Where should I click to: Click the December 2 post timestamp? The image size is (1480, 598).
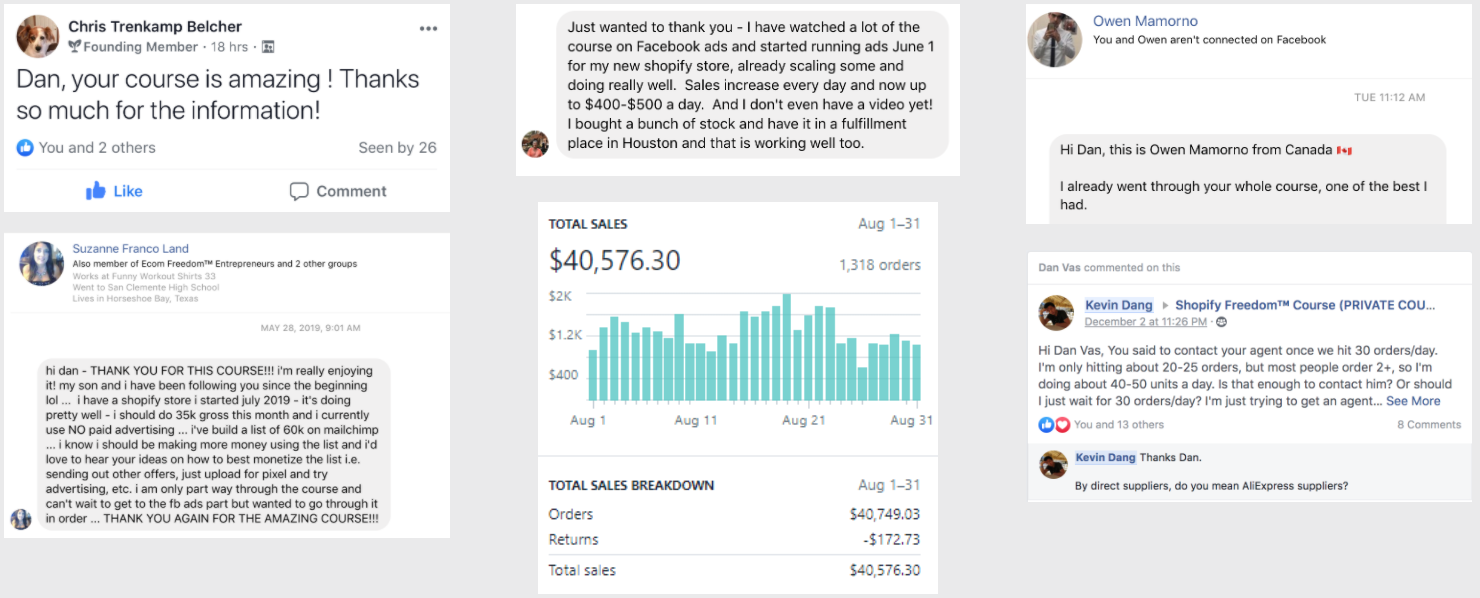coord(1147,322)
